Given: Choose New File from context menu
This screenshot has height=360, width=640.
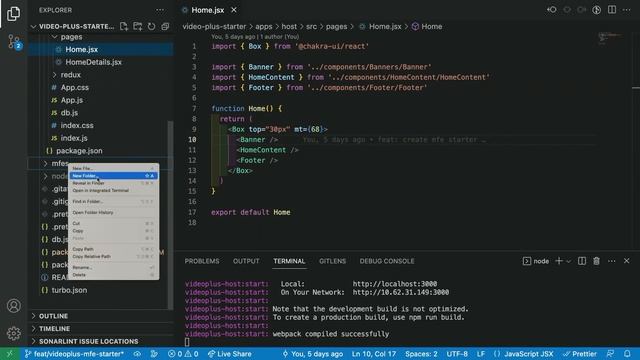Looking at the screenshot, I should tap(113, 168).
